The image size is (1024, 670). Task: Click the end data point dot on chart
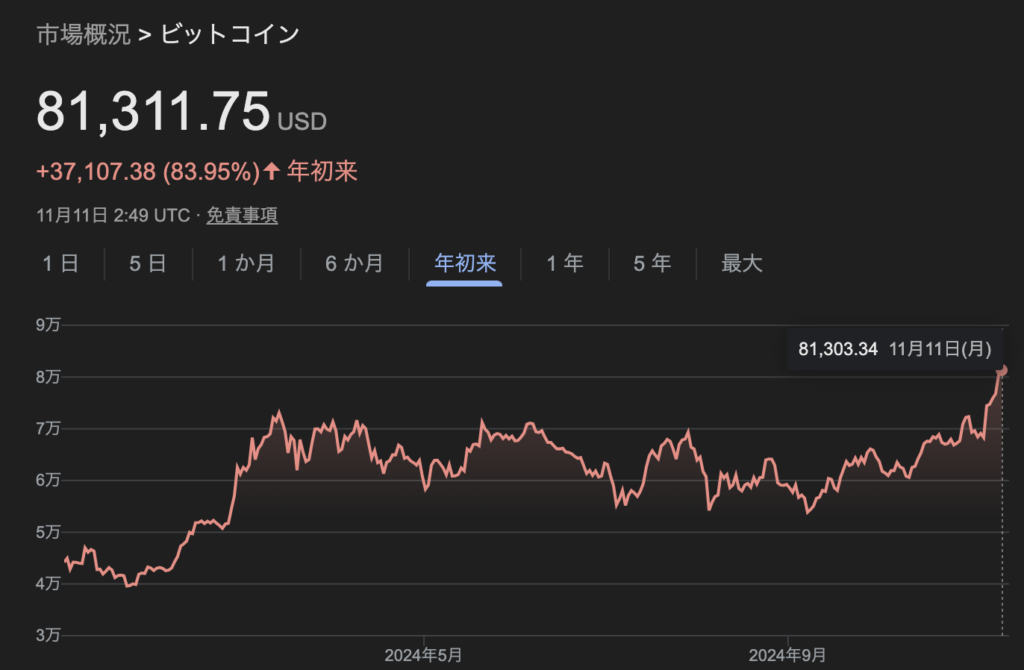coord(1003,370)
